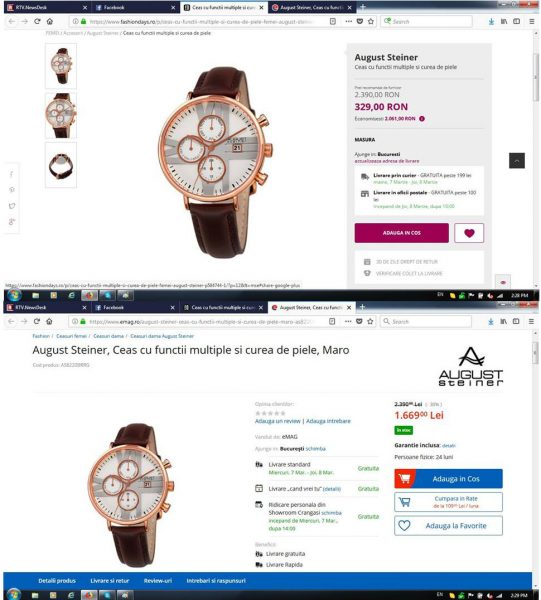Open the hamburger menu in top browser
The width and height of the screenshot is (541, 600).
[532, 21]
